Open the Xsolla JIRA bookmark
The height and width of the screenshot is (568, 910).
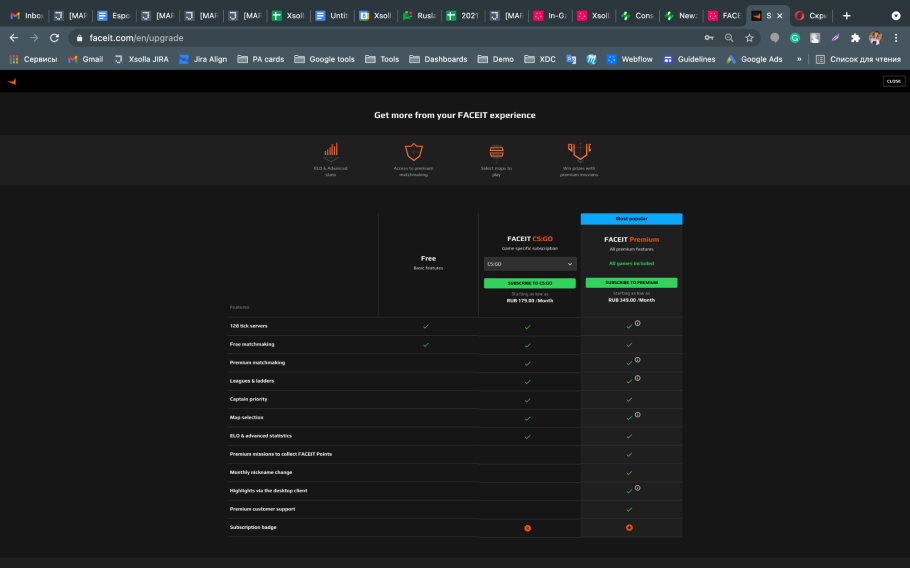[141, 59]
